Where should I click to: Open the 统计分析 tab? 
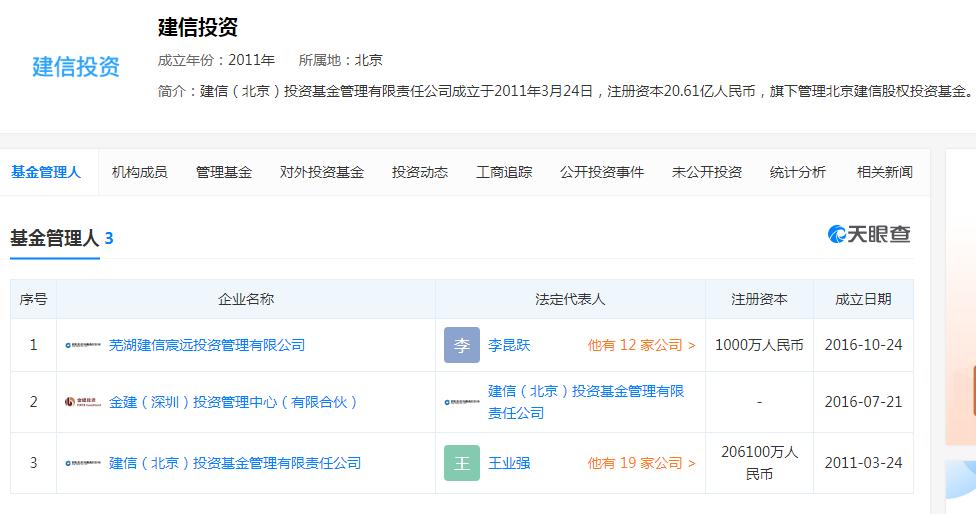click(x=797, y=172)
